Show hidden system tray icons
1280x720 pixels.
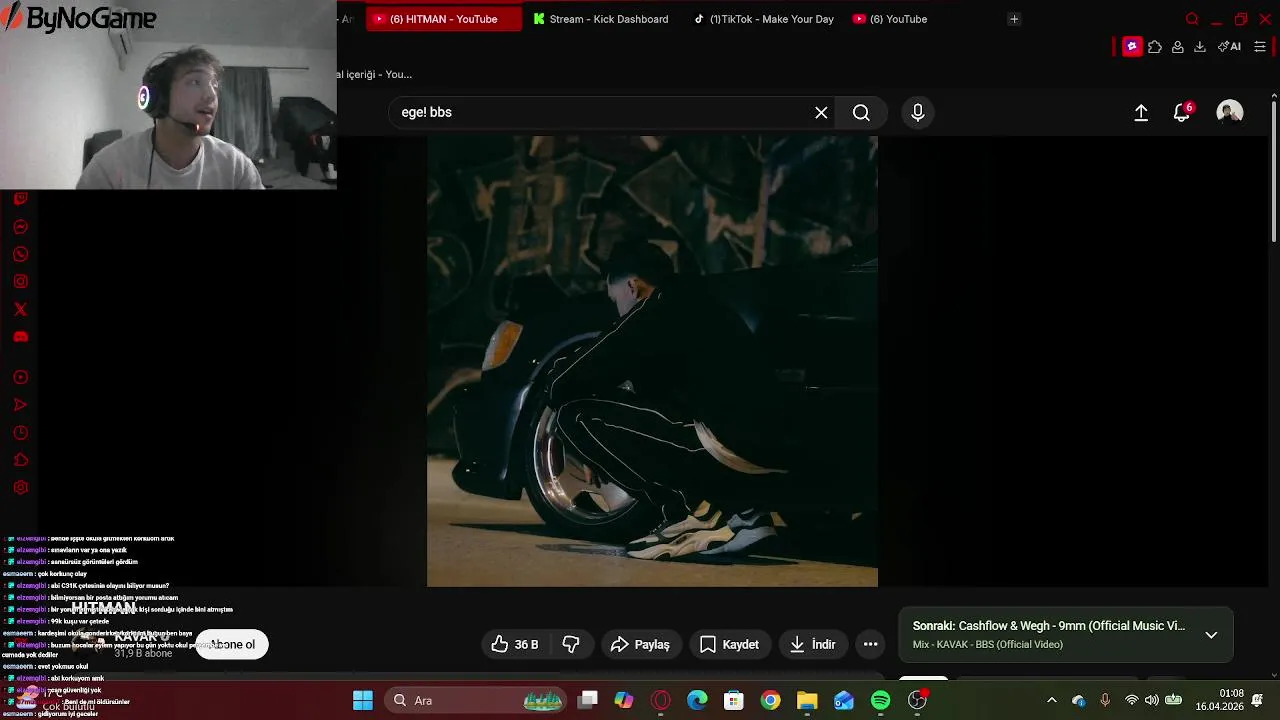(1051, 700)
